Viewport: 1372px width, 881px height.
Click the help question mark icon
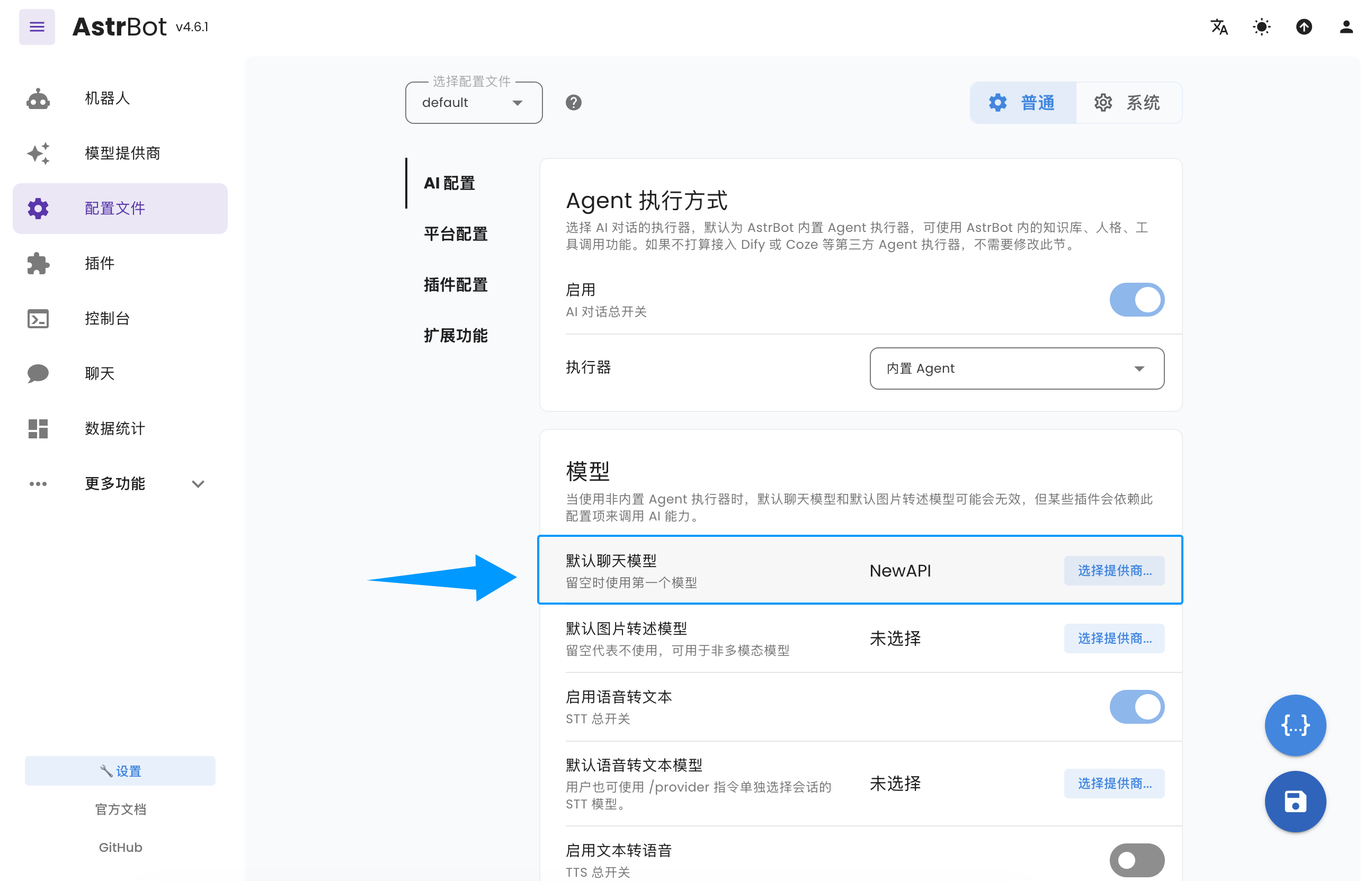click(573, 102)
